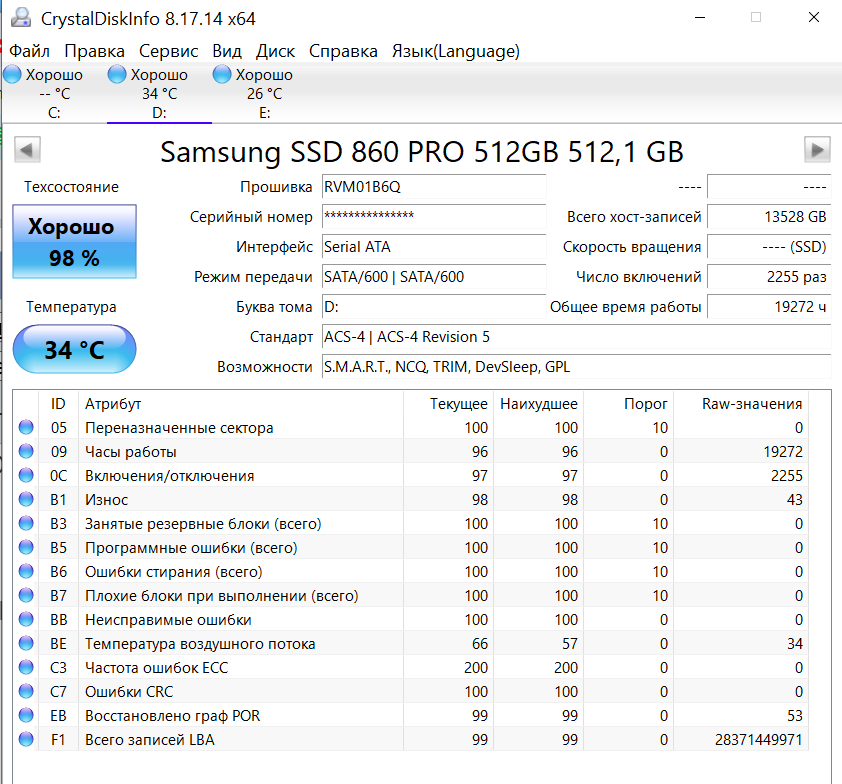Click the blue status icon for attribute 05
The width and height of the screenshot is (842, 784).
[x=26, y=428]
